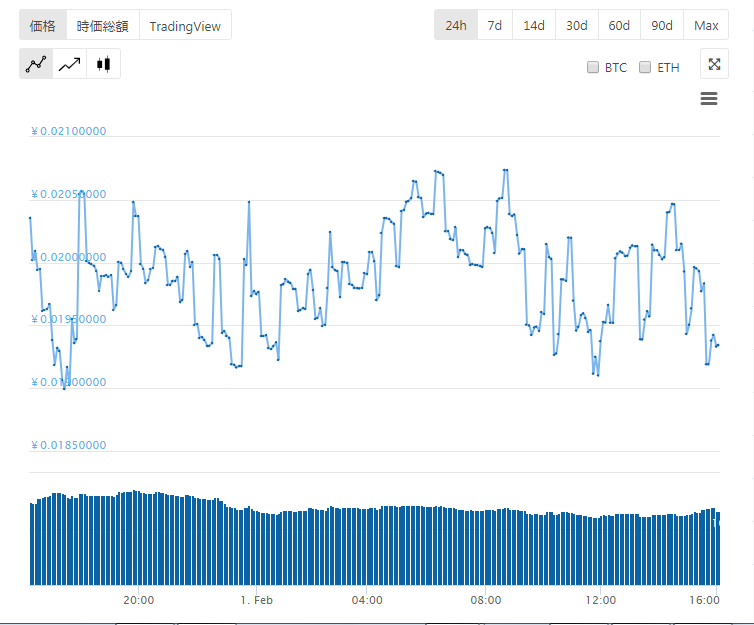Screen dimensions: 754x625
Task: Open the chart hamburger menu
Action: tap(709, 98)
